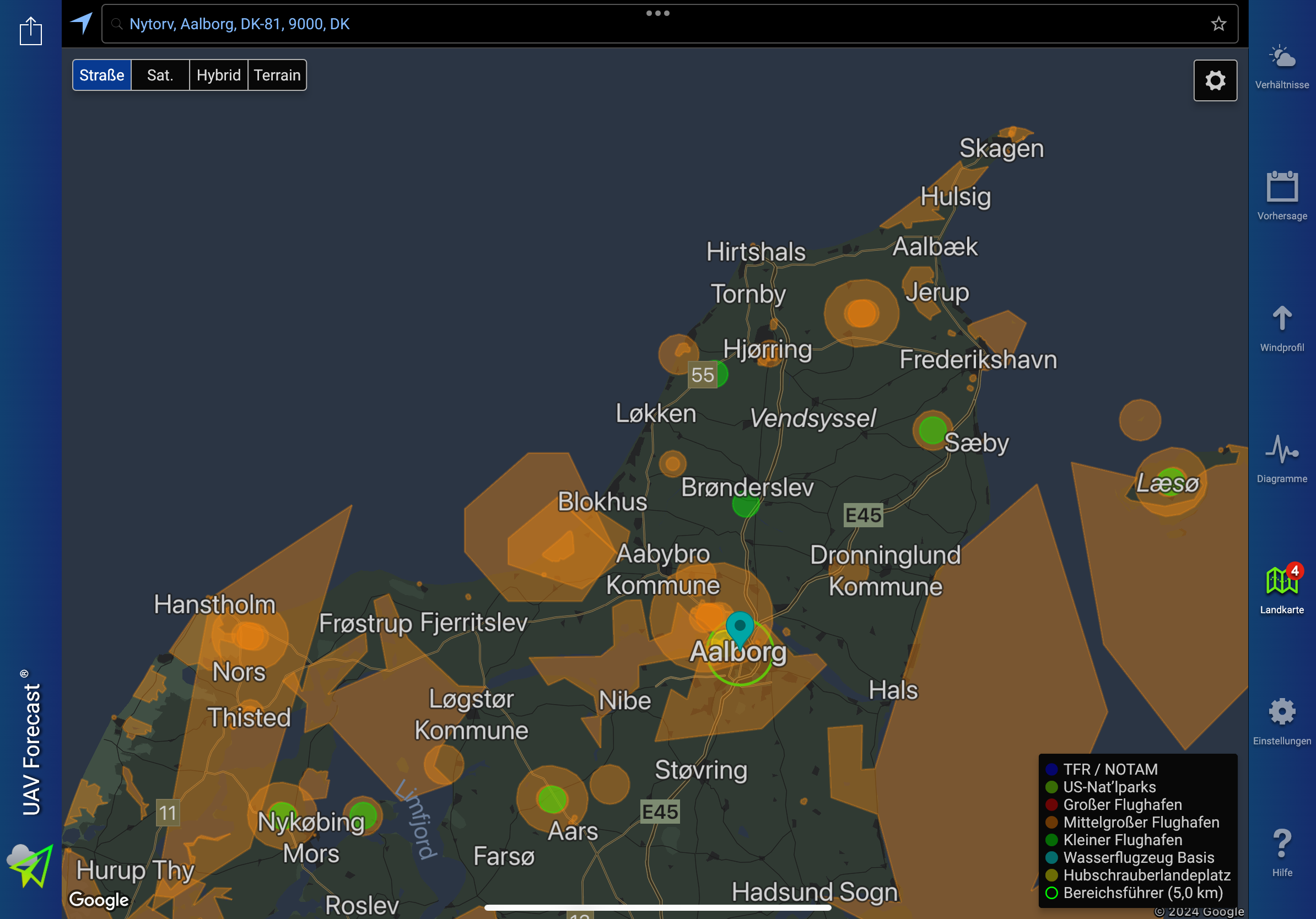Click the Hanstholm map label

pos(214,604)
